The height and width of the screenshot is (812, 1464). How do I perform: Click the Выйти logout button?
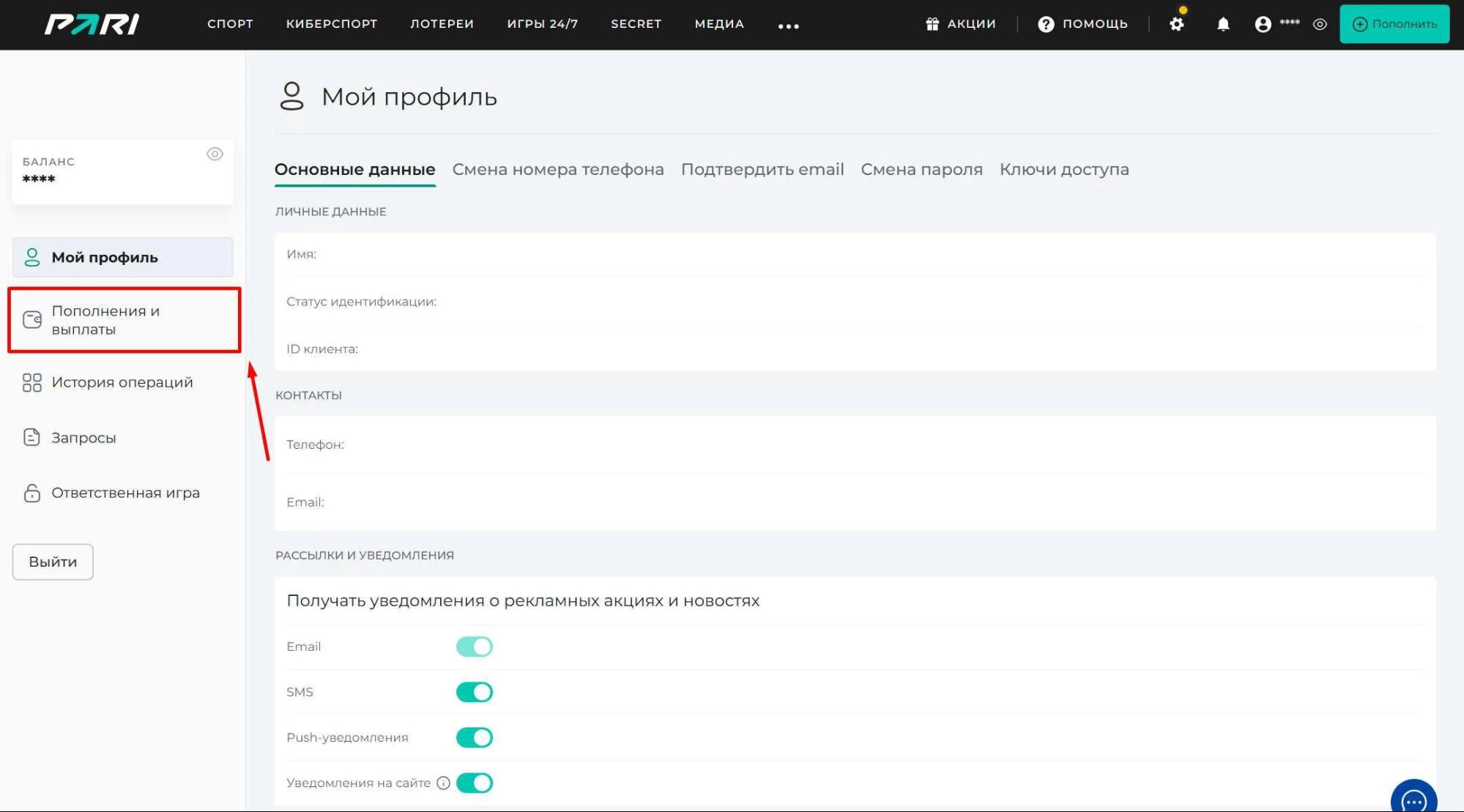point(52,562)
